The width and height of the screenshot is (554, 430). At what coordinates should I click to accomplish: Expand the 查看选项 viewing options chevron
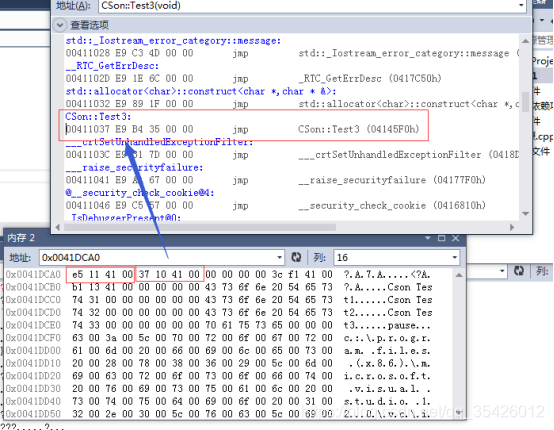pos(60,25)
